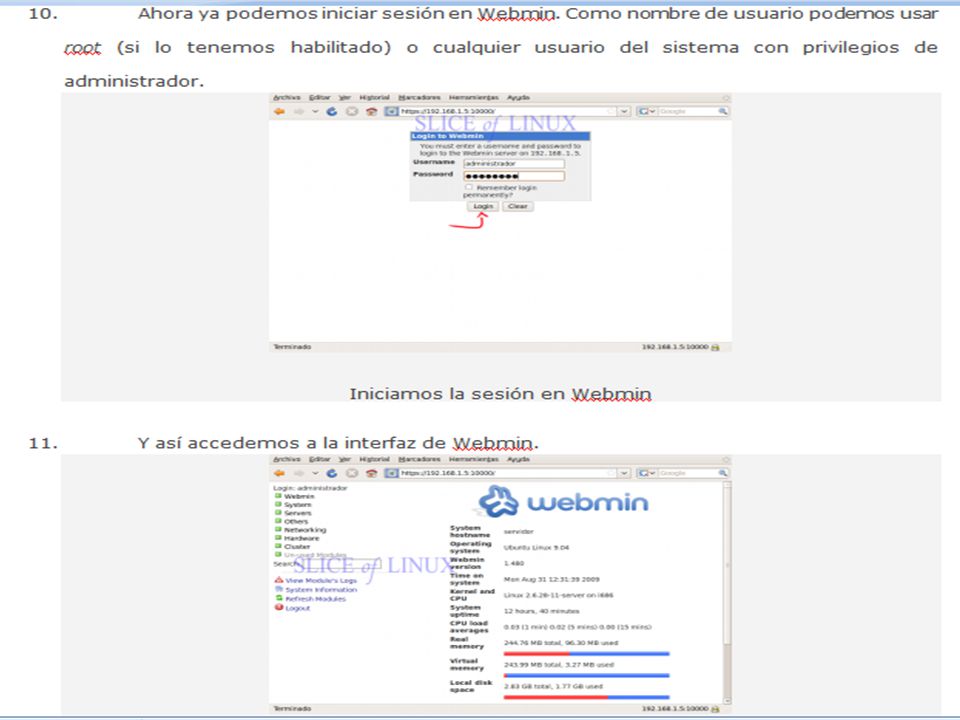
Task: Expand the Servers category in sidebar
Action: point(278,512)
